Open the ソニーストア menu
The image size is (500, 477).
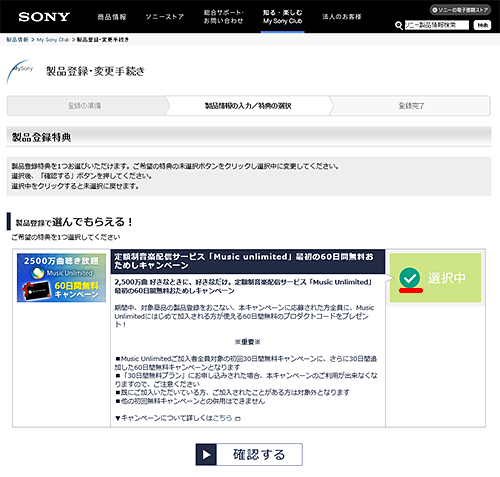point(165,17)
